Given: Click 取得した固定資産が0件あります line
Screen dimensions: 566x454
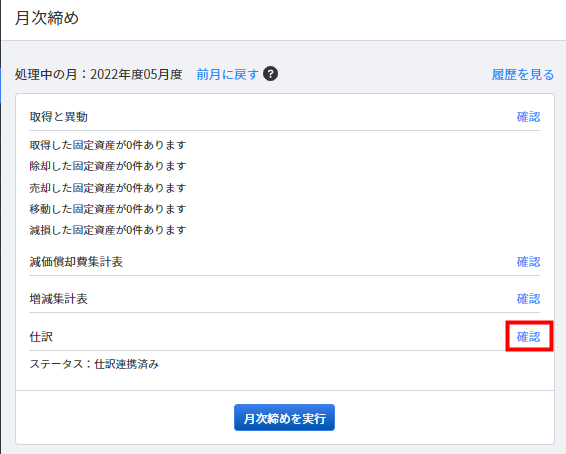Looking at the screenshot, I should click(108, 145).
